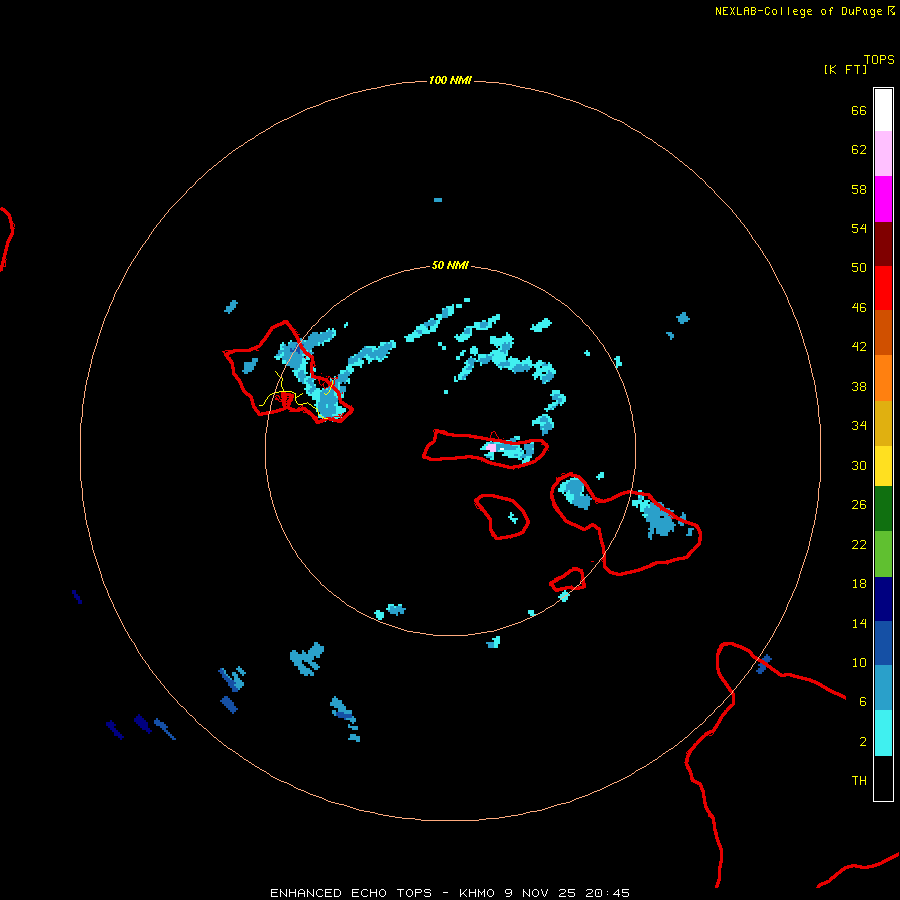
Task: Select the light pink legend swatch
Action: pos(883,153)
